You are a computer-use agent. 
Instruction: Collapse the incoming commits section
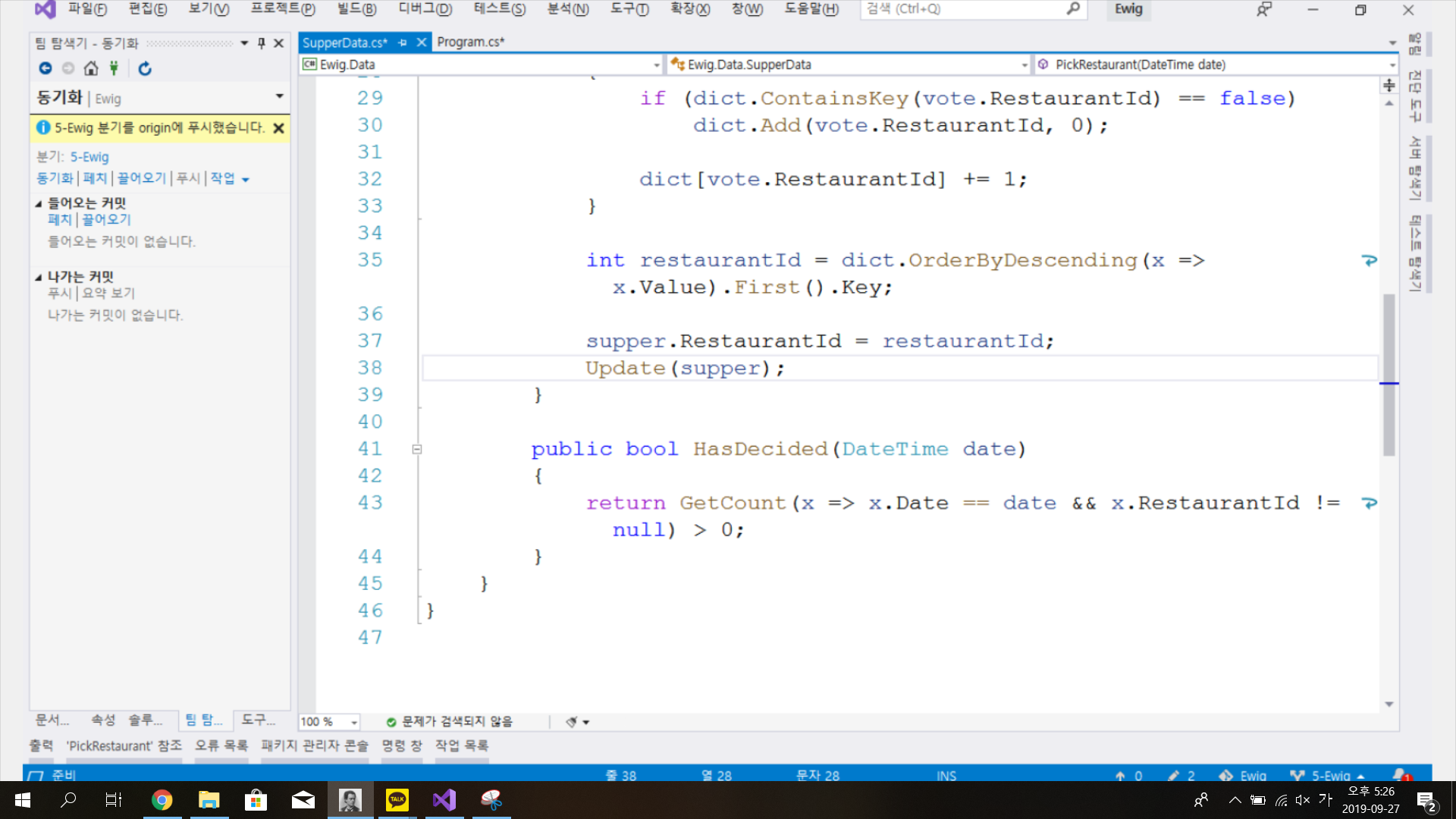[x=38, y=203]
